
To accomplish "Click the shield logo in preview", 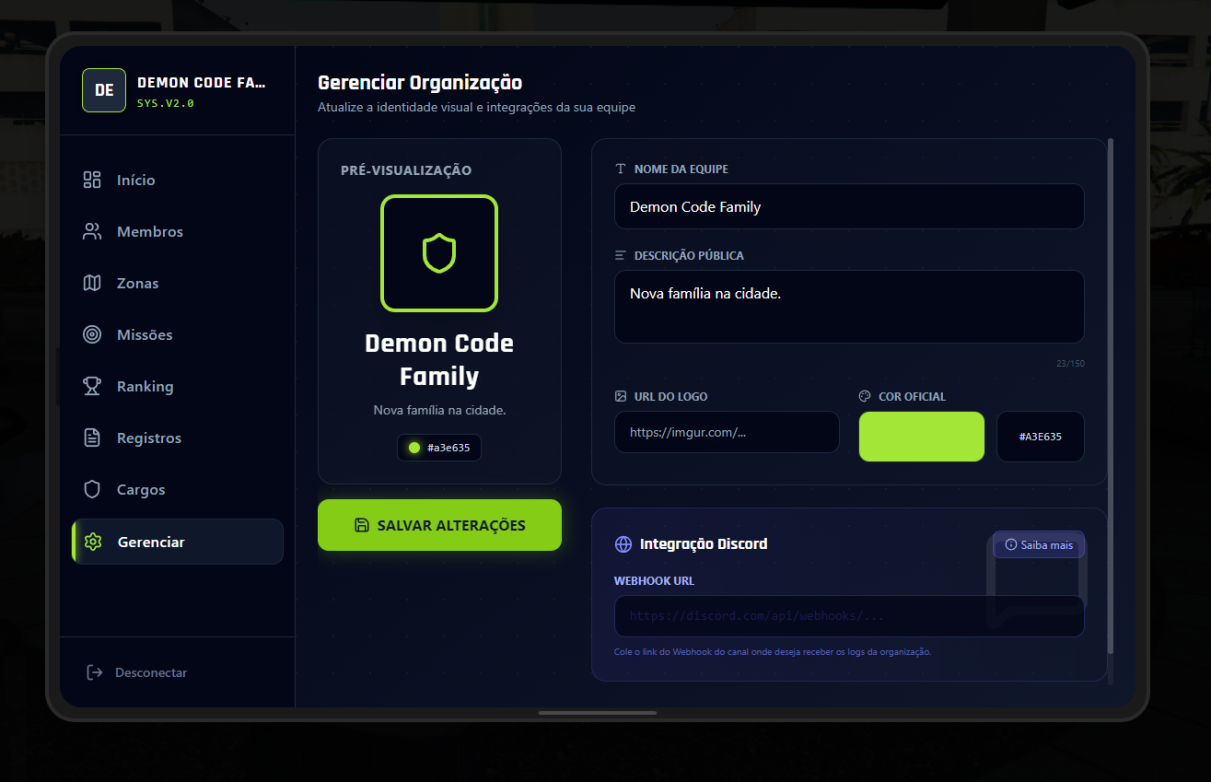I will [439, 253].
